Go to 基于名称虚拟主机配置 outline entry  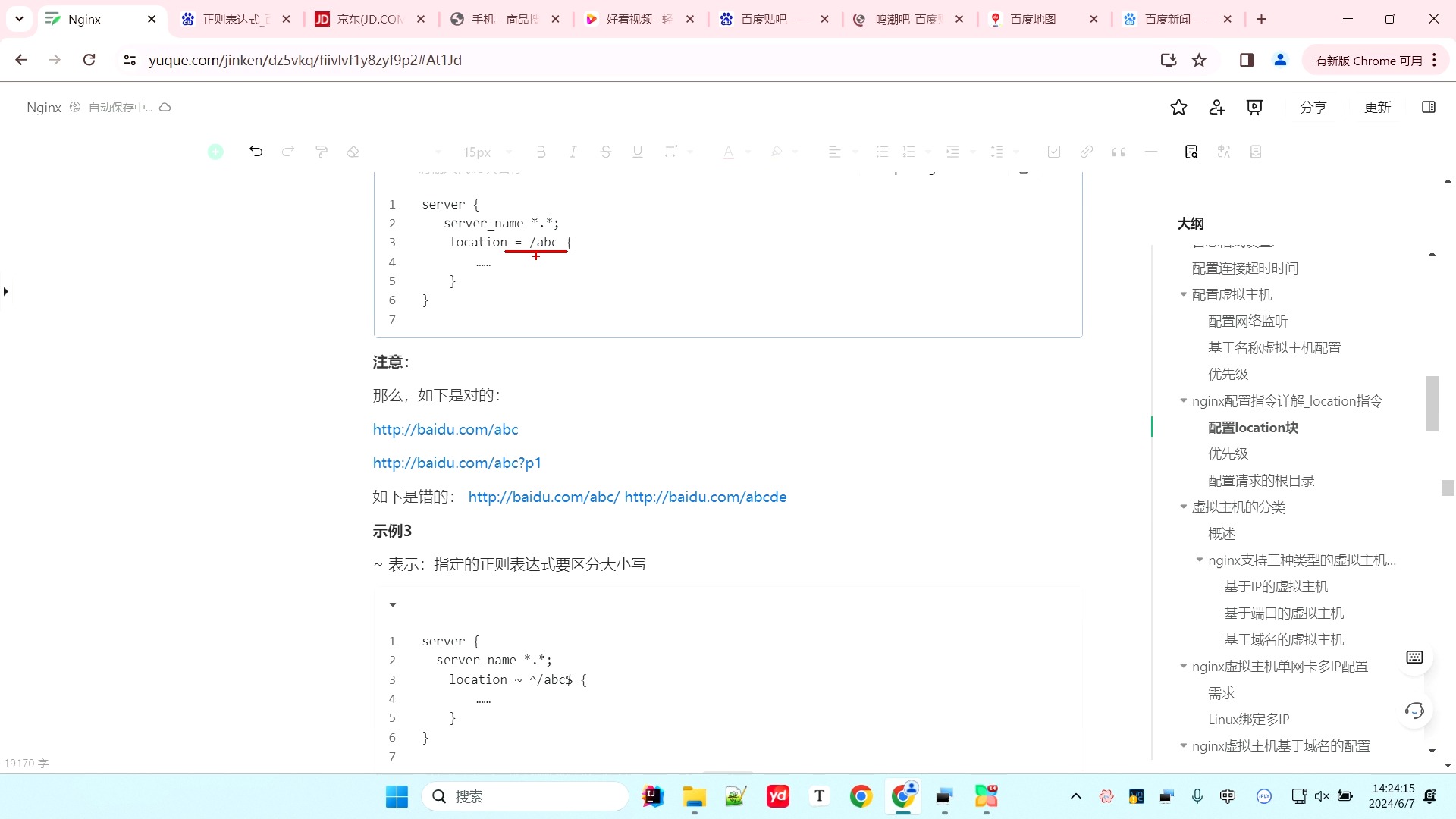(1274, 348)
